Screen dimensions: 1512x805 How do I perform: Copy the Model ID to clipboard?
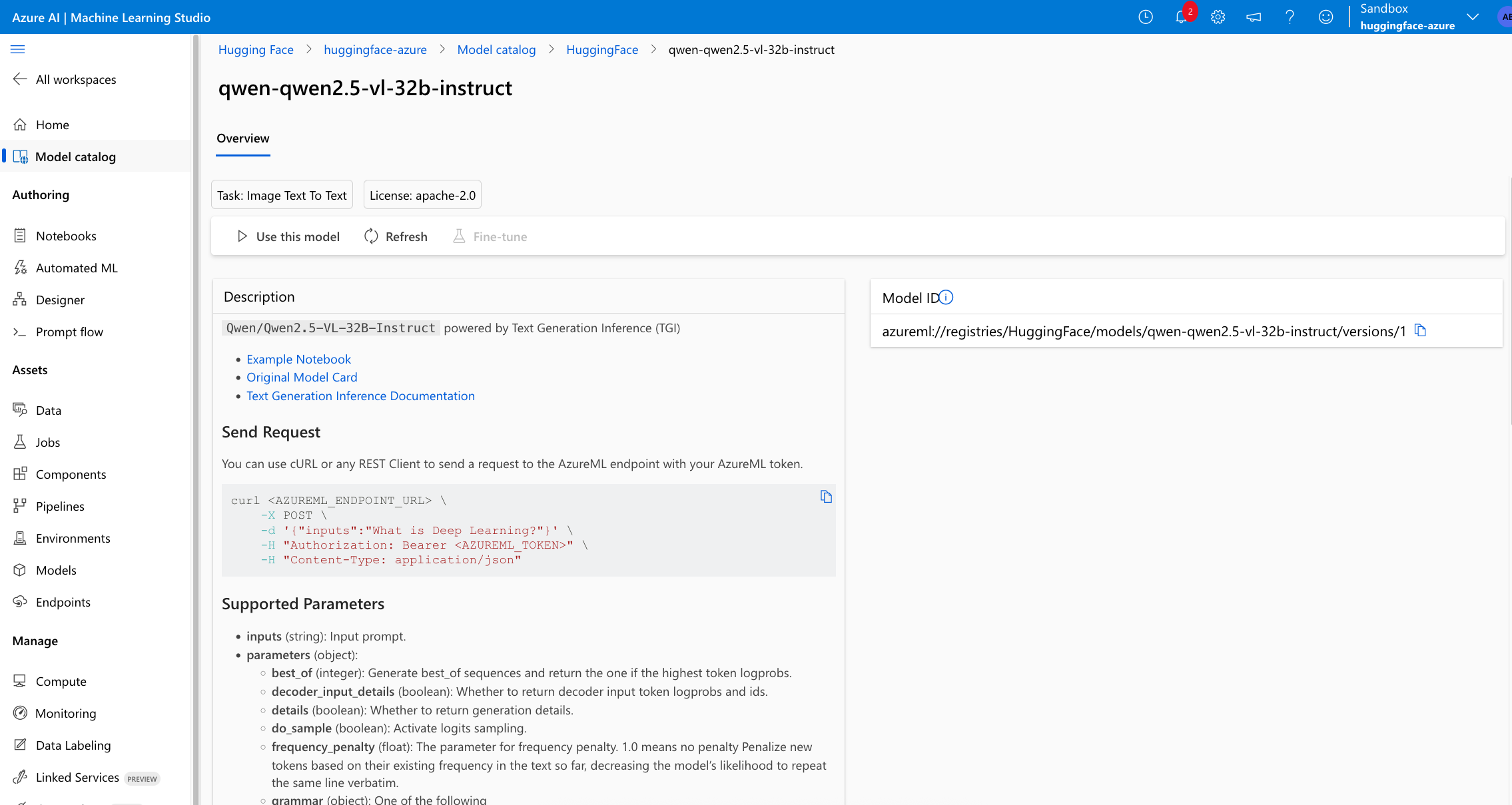(x=1420, y=330)
